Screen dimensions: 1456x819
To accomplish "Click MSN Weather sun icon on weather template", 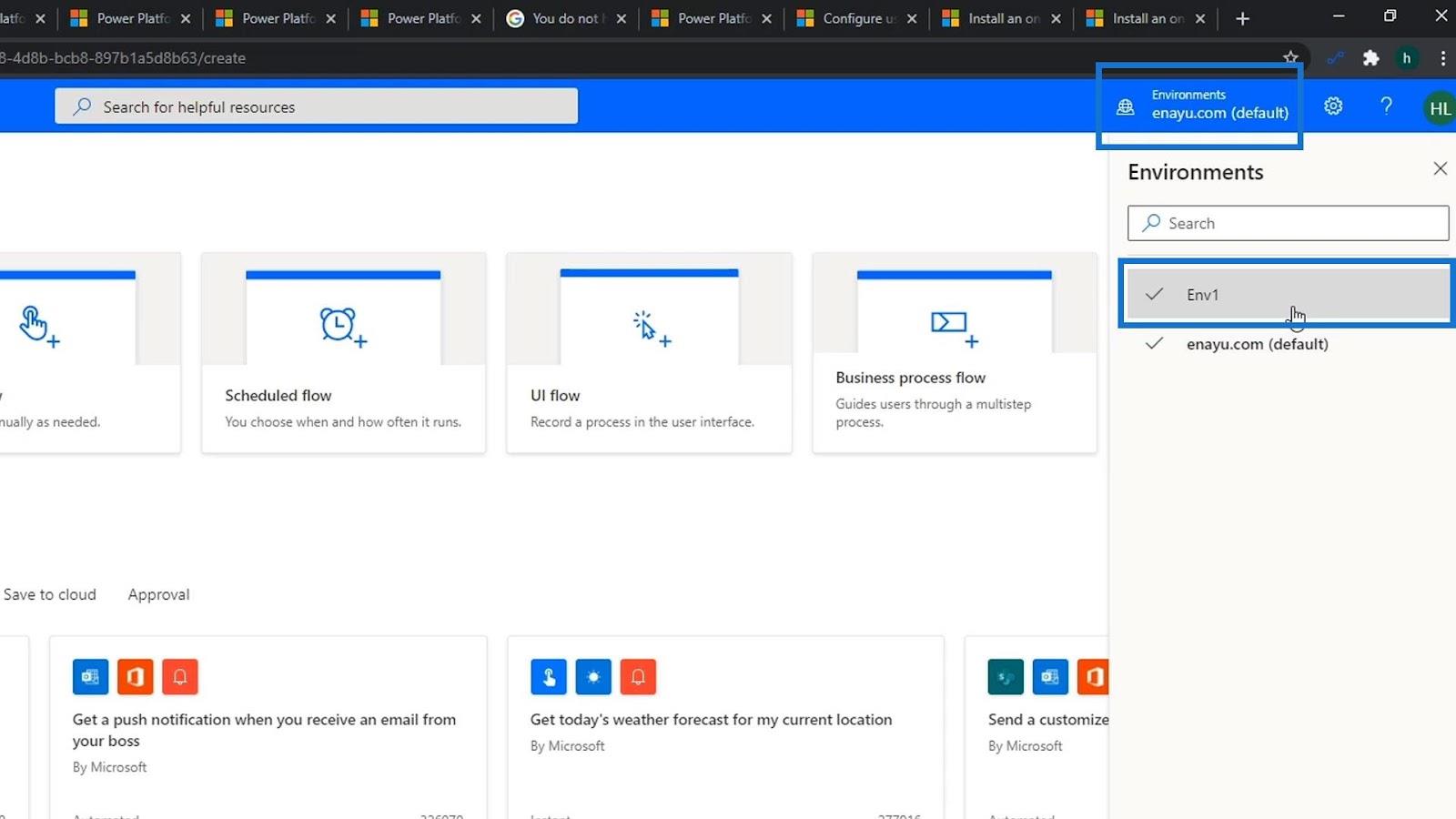I will pyautogui.click(x=593, y=676).
